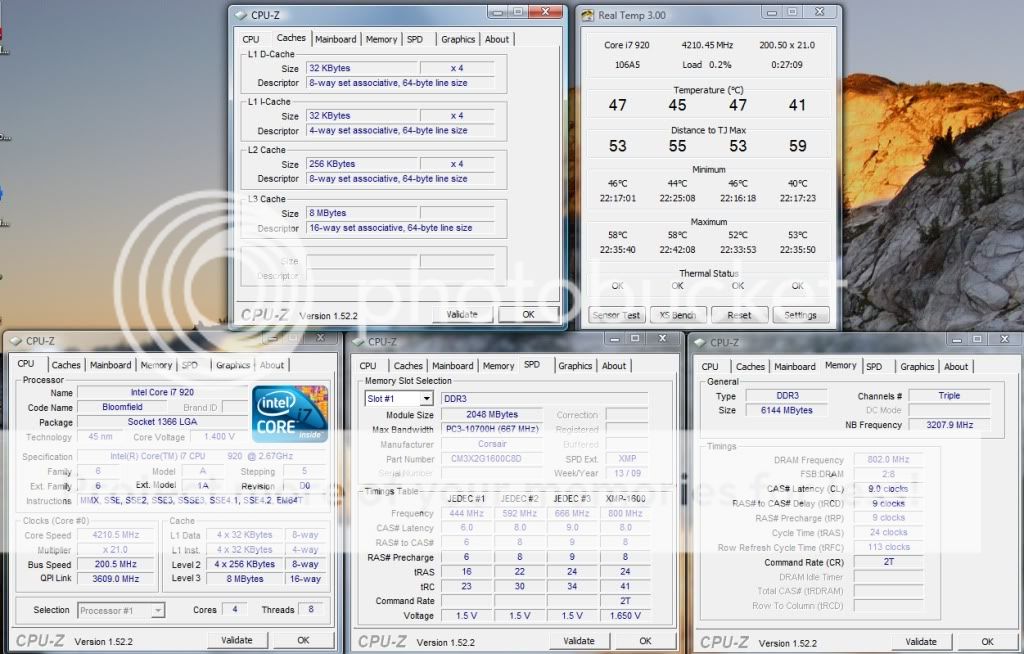Viewport: 1024px width, 654px height.
Task: Click the XMP-1600 voltage '1.650 V'
Action: pyautogui.click(x=625, y=615)
